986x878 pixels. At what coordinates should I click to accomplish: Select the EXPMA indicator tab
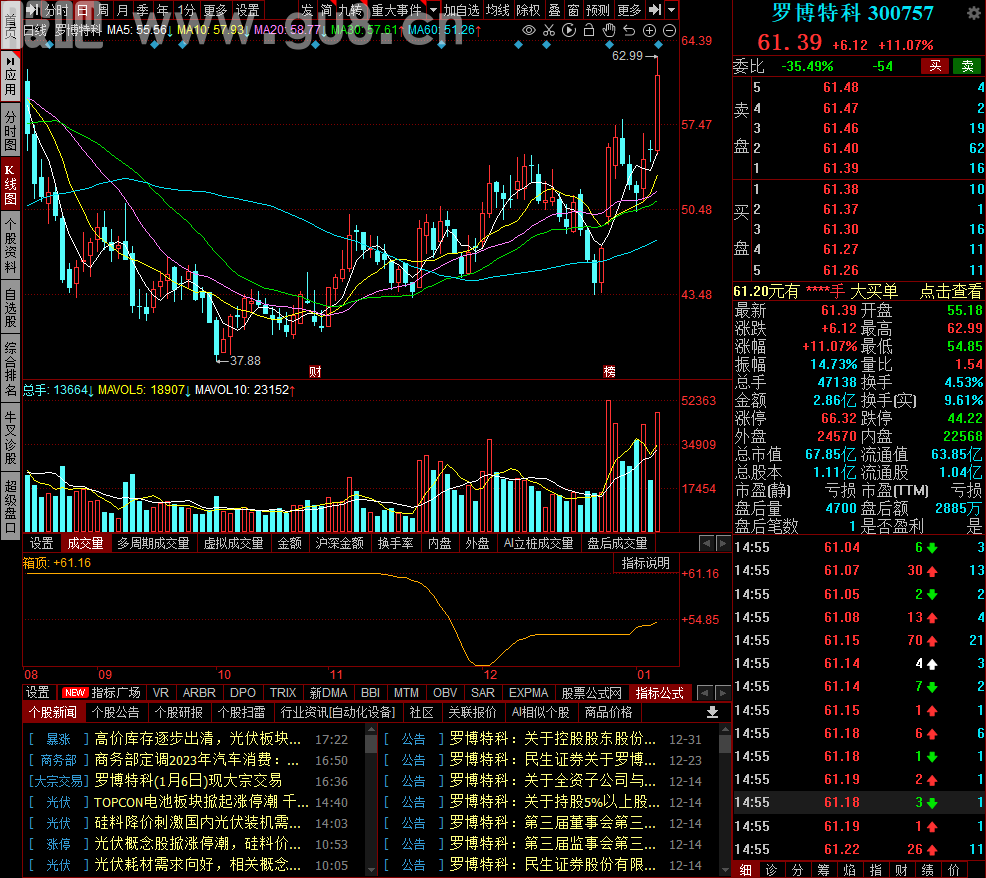528,692
